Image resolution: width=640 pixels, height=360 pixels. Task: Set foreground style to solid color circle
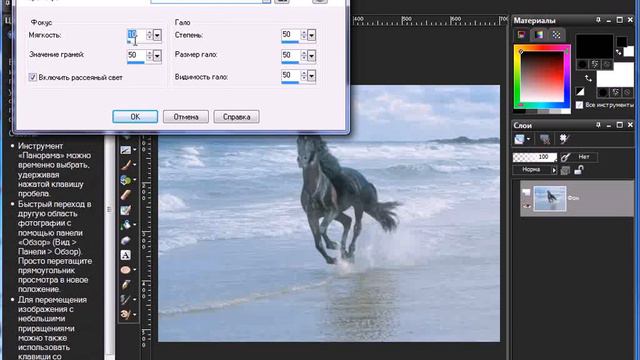[582, 64]
